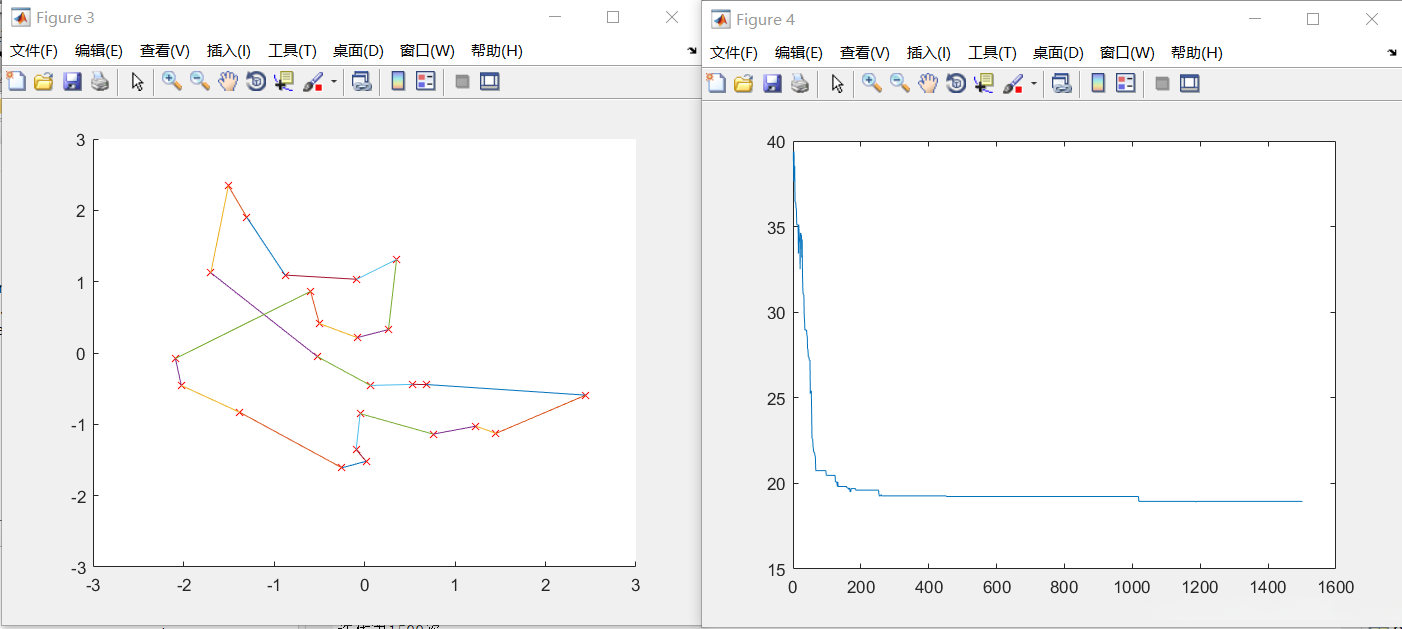
Task: Click Figure 4 title text
Action: (765, 20)
